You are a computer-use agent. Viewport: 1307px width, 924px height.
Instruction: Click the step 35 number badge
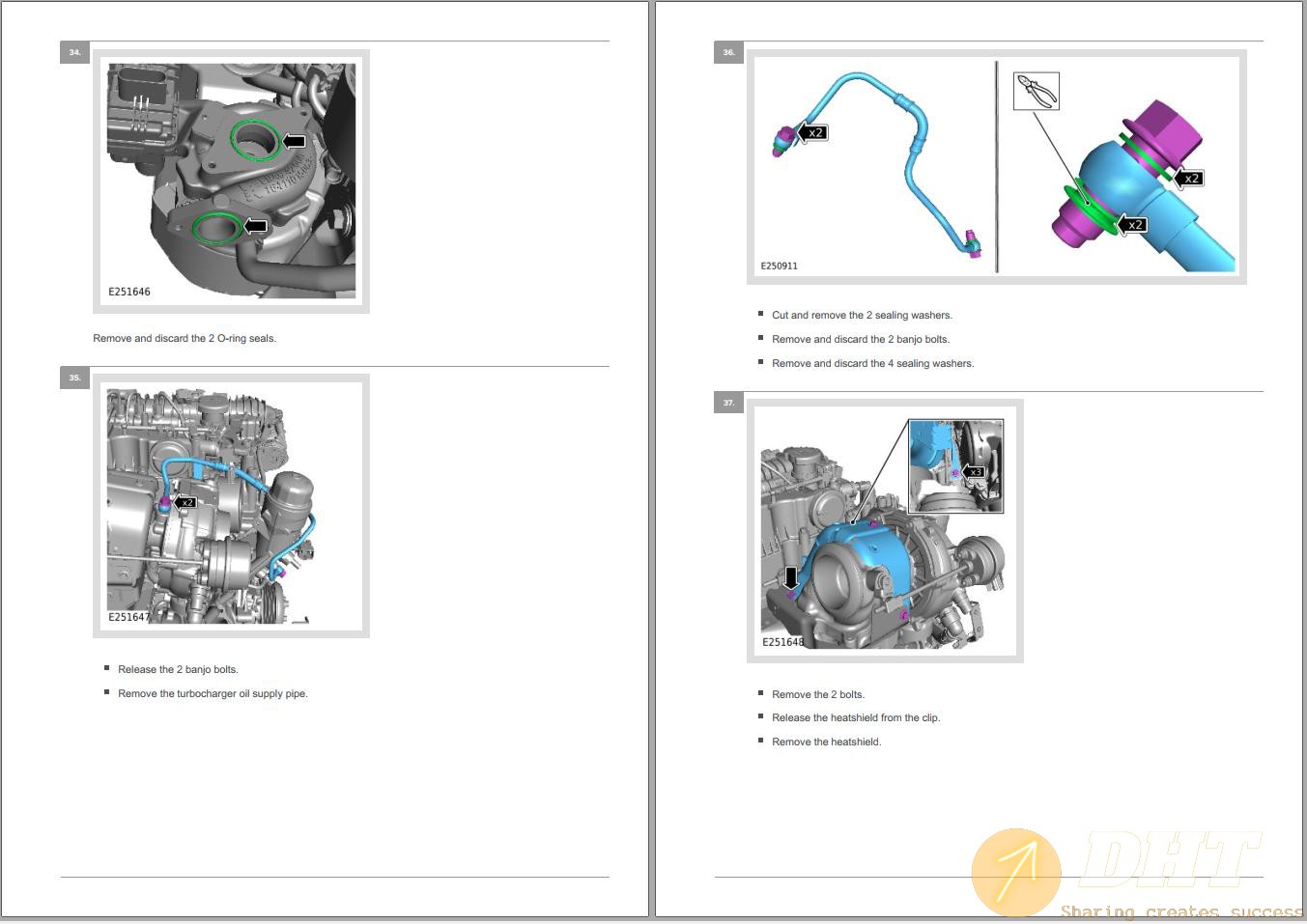tap(75, 378)
